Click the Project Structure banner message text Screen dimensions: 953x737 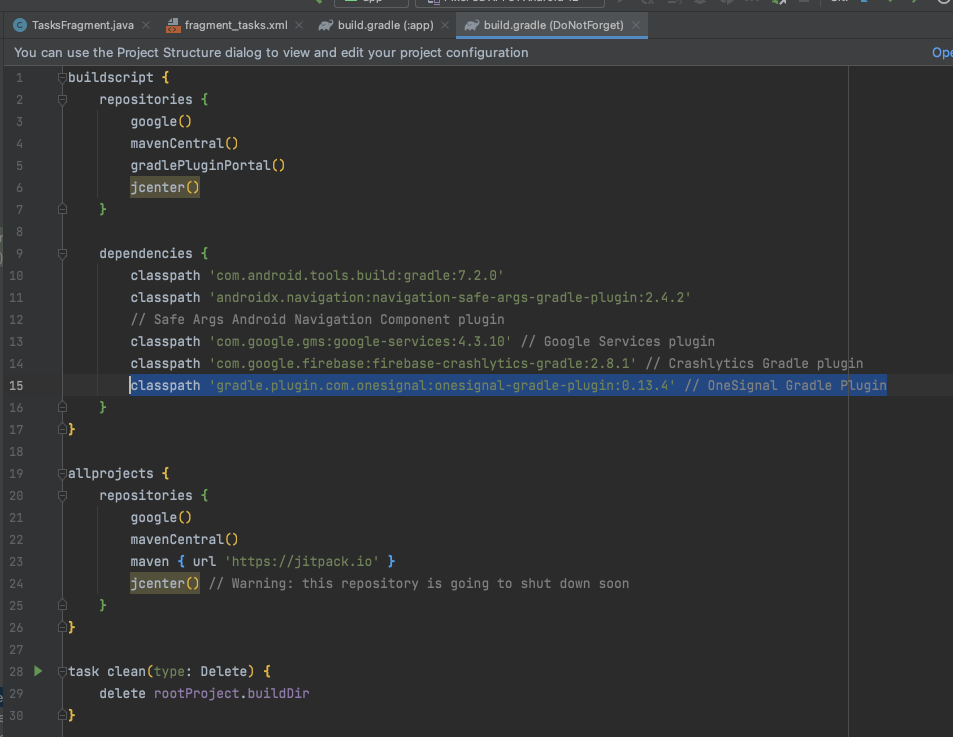tap(271, 52)
